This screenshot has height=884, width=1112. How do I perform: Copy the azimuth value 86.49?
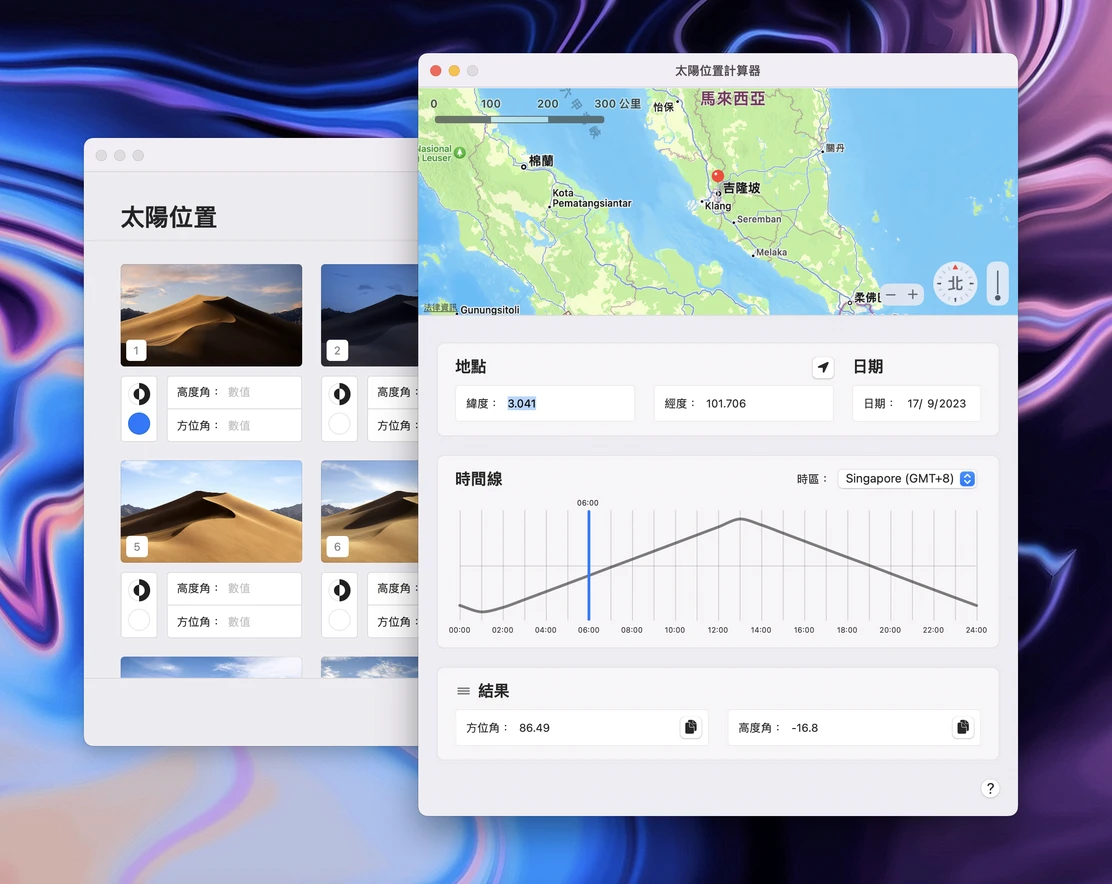click(x=690, y=727)
